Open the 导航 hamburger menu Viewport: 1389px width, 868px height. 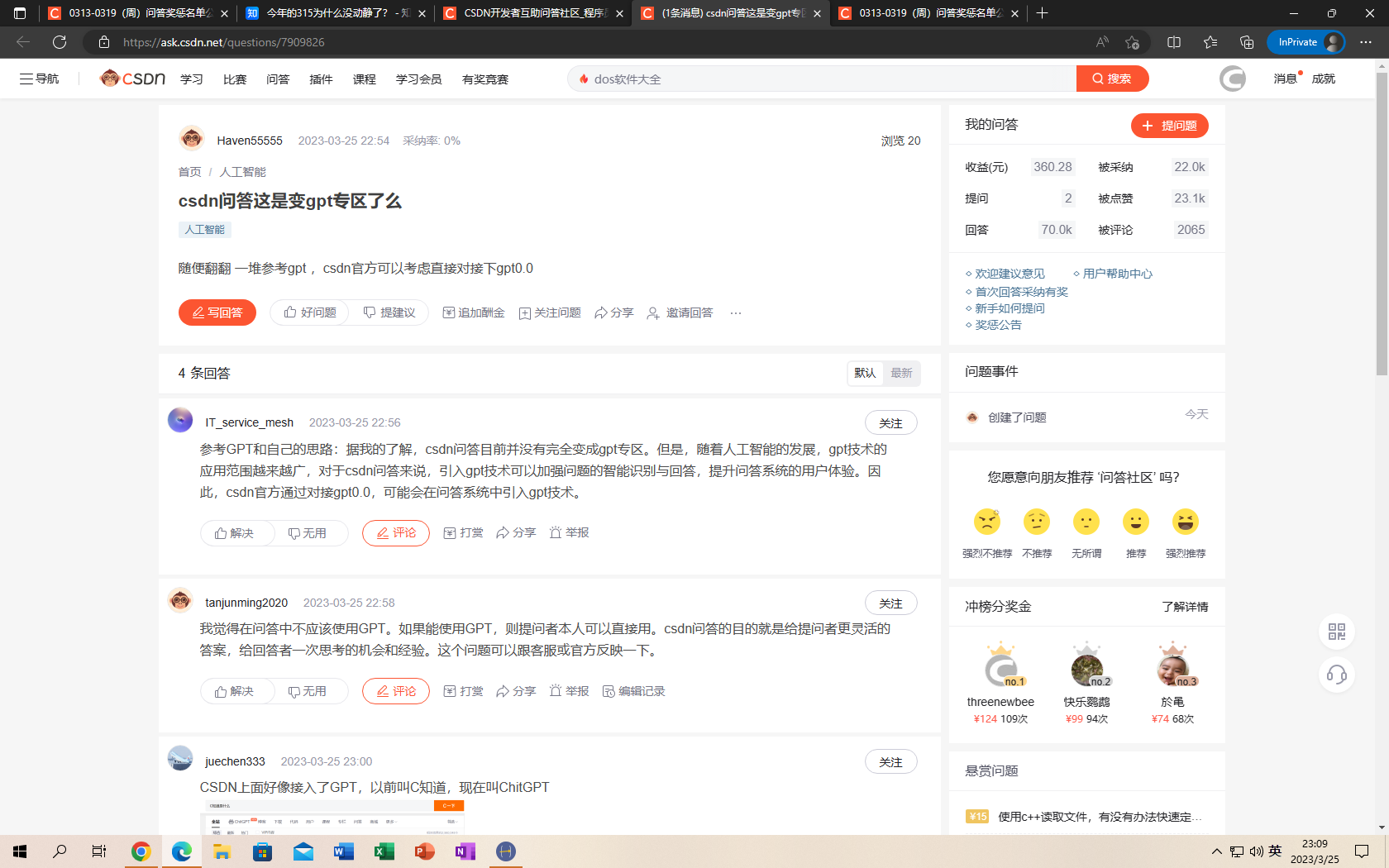[39, 79]
